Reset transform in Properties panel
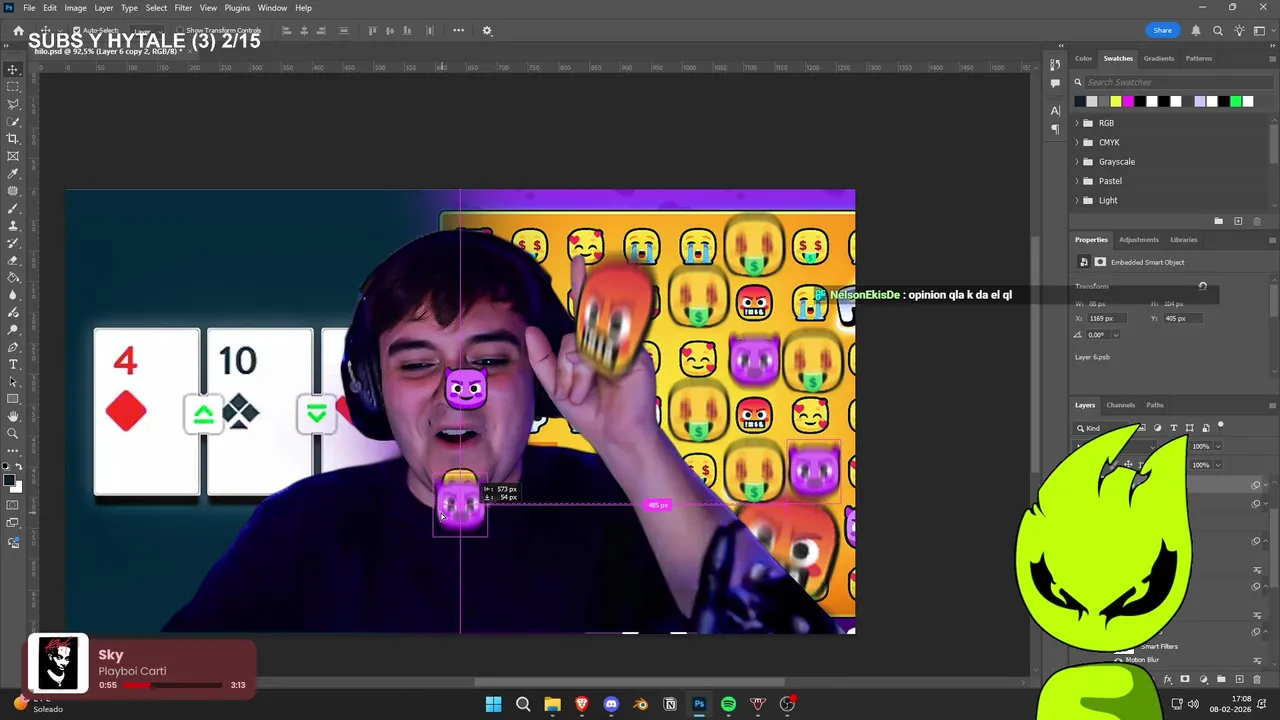Viewport: 1280px width, 720px height. point(1202,287)
